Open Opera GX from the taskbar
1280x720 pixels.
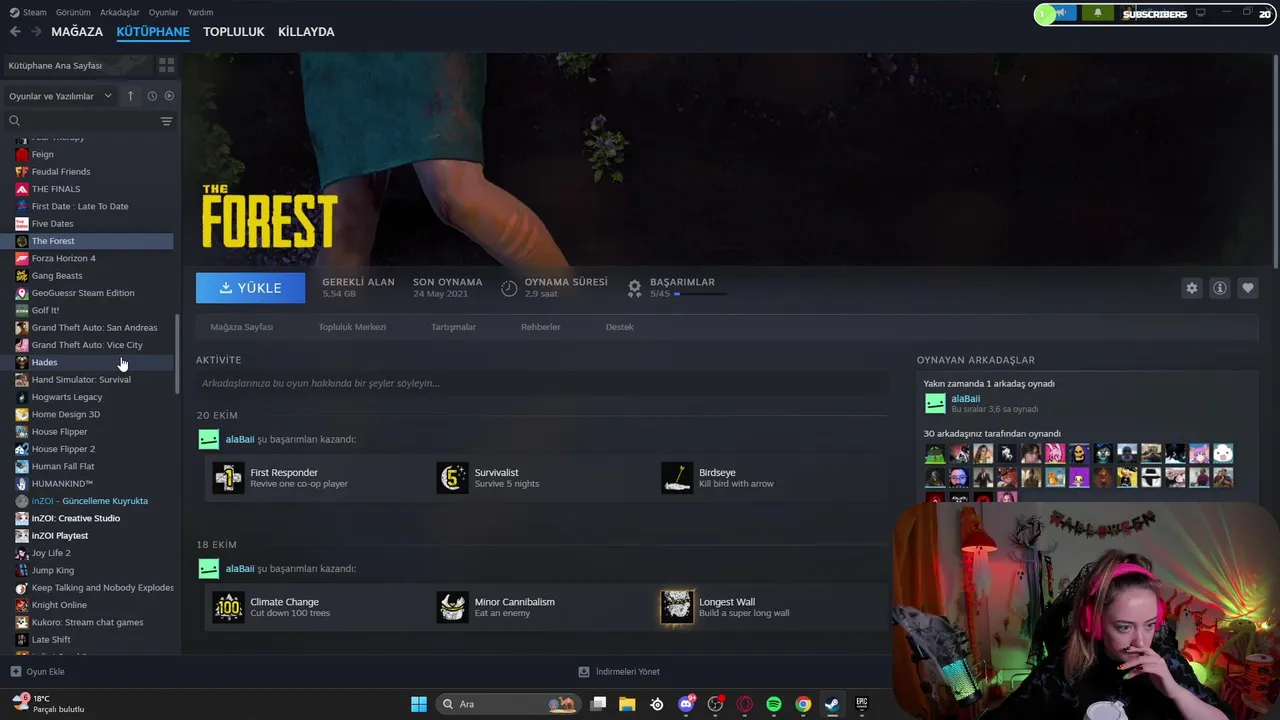click(x=744, y=704)
